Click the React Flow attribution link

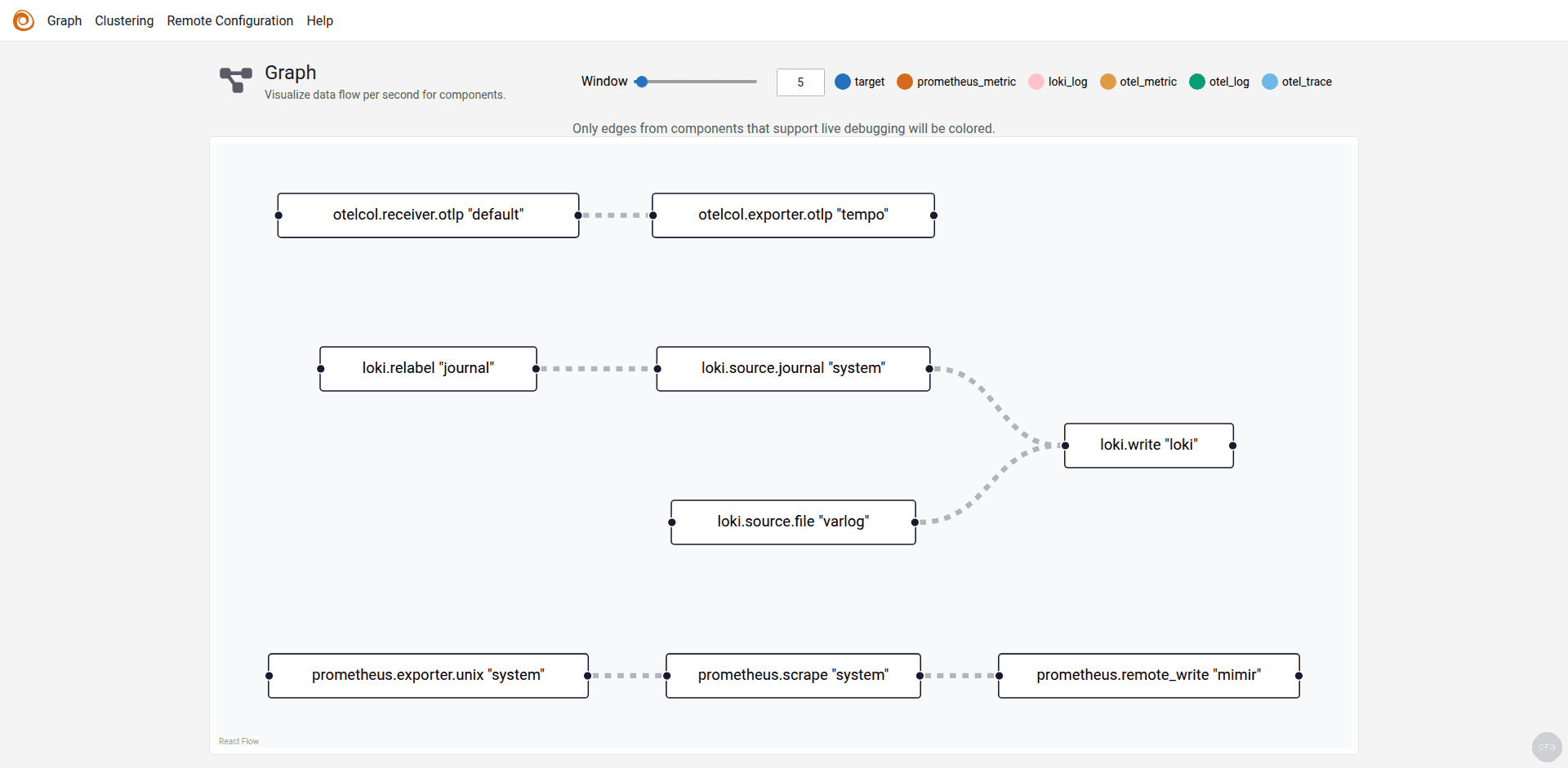[238, 741]
